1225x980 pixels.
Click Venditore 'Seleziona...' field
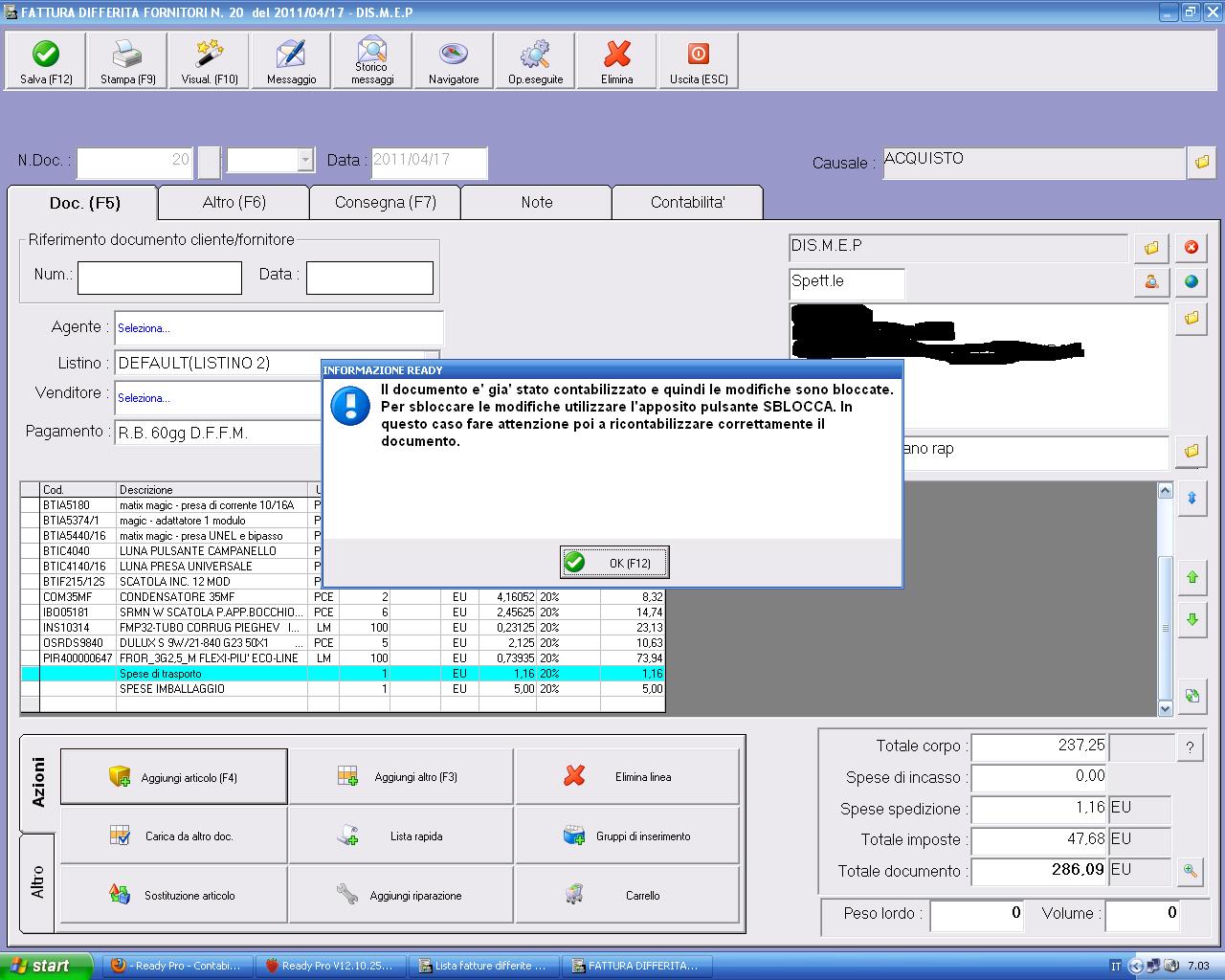[x=218, y=396]
